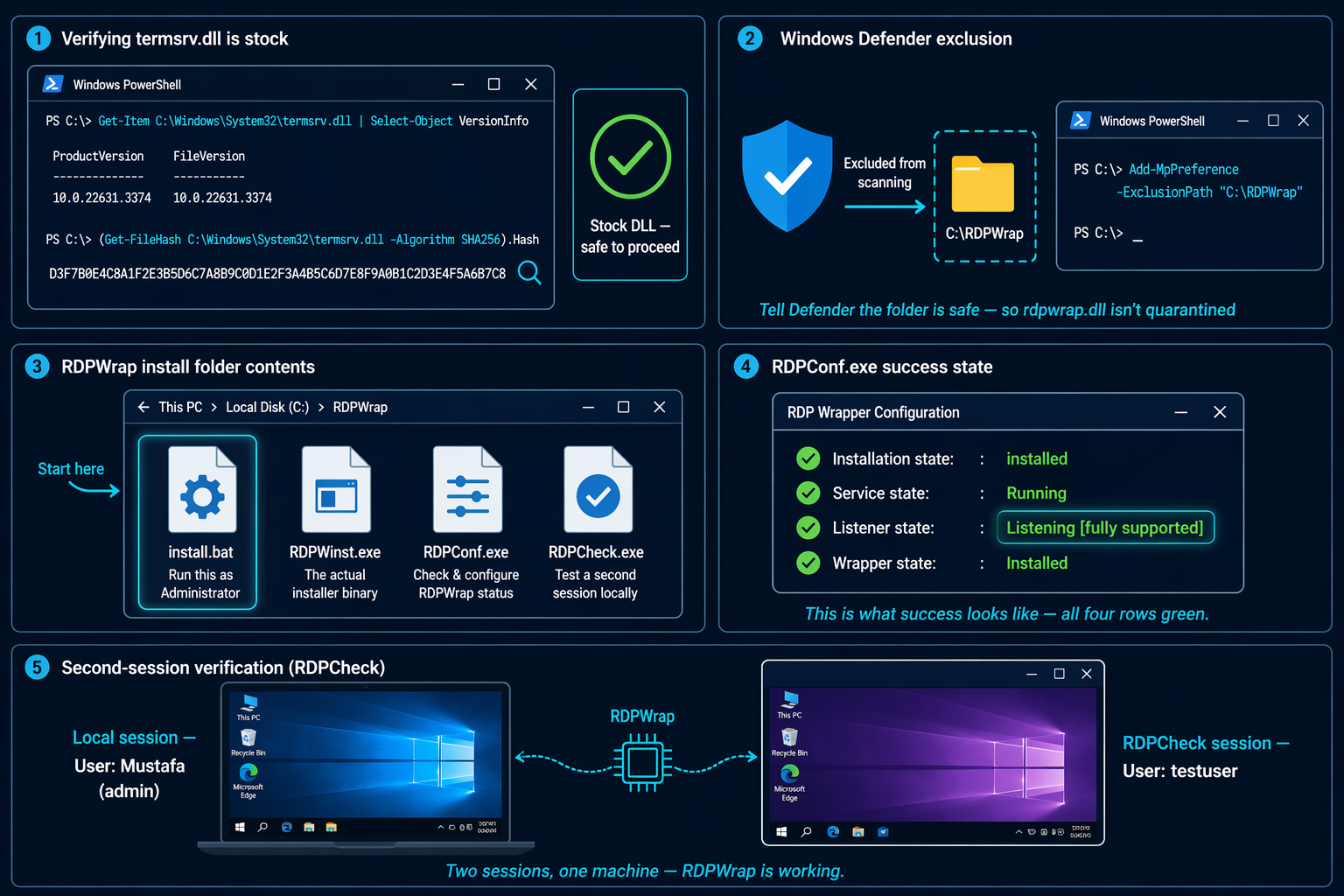Select the RDPCheck.exe checkmark file icon

coord(598,489)
